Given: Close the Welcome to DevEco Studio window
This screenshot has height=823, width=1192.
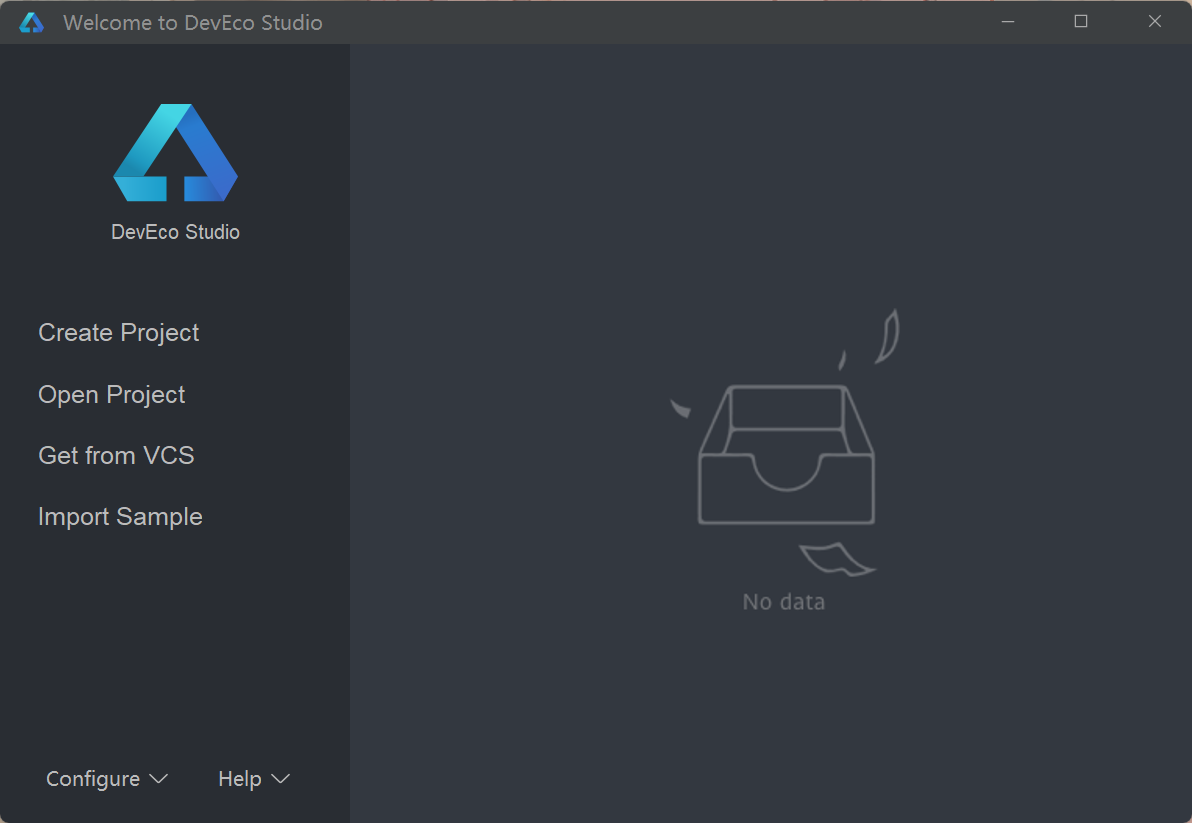Looking at the screenshot, I should click(1155, 22).
